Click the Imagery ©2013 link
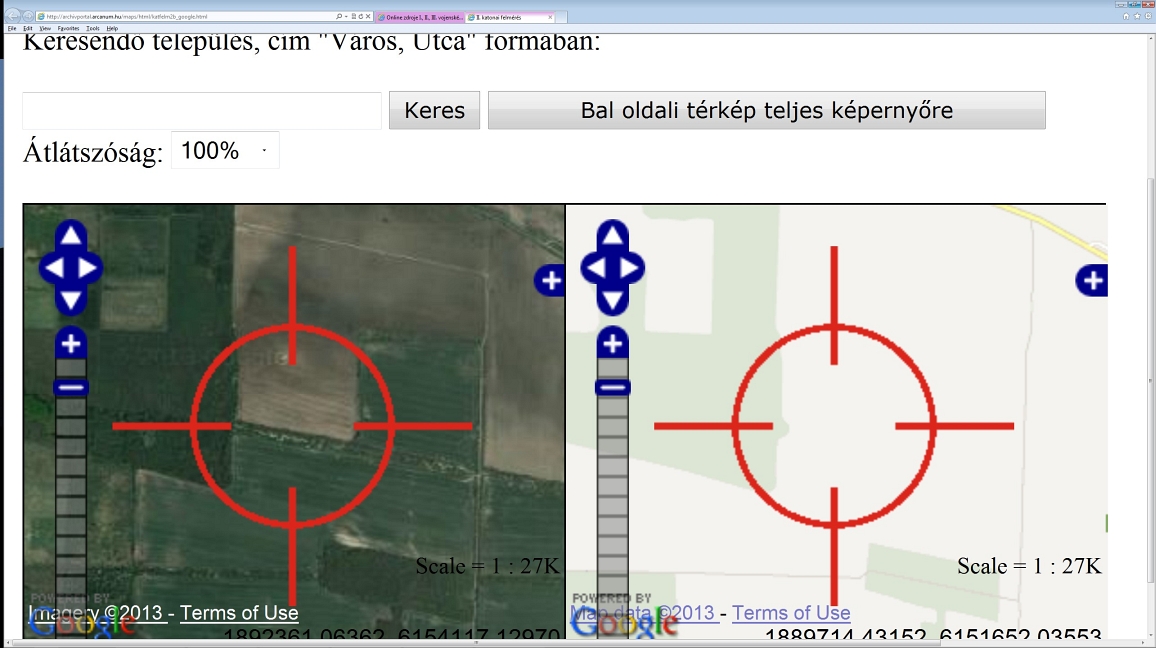The height and width of the screenshot is (648, 1156). tap(95, 613)
